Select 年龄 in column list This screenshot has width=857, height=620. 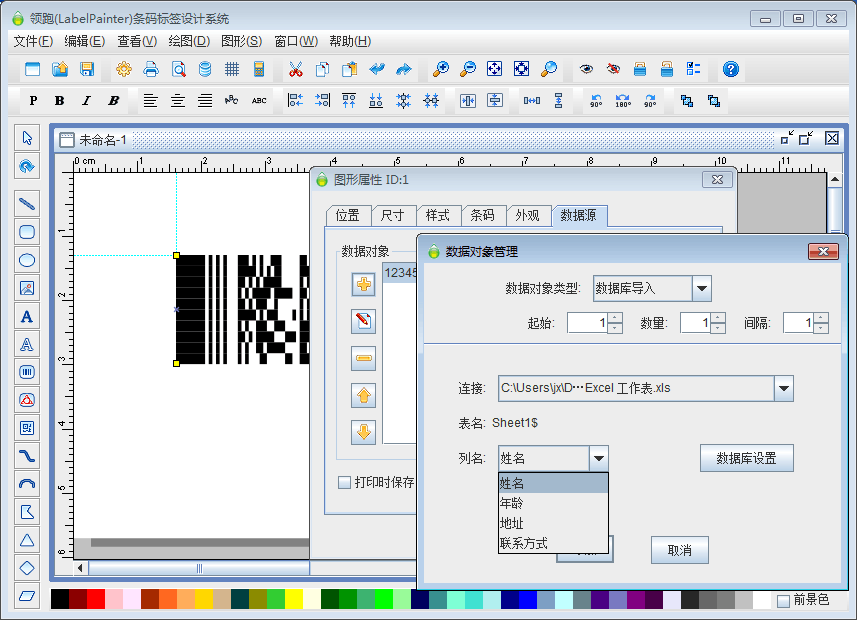[553, 503]
